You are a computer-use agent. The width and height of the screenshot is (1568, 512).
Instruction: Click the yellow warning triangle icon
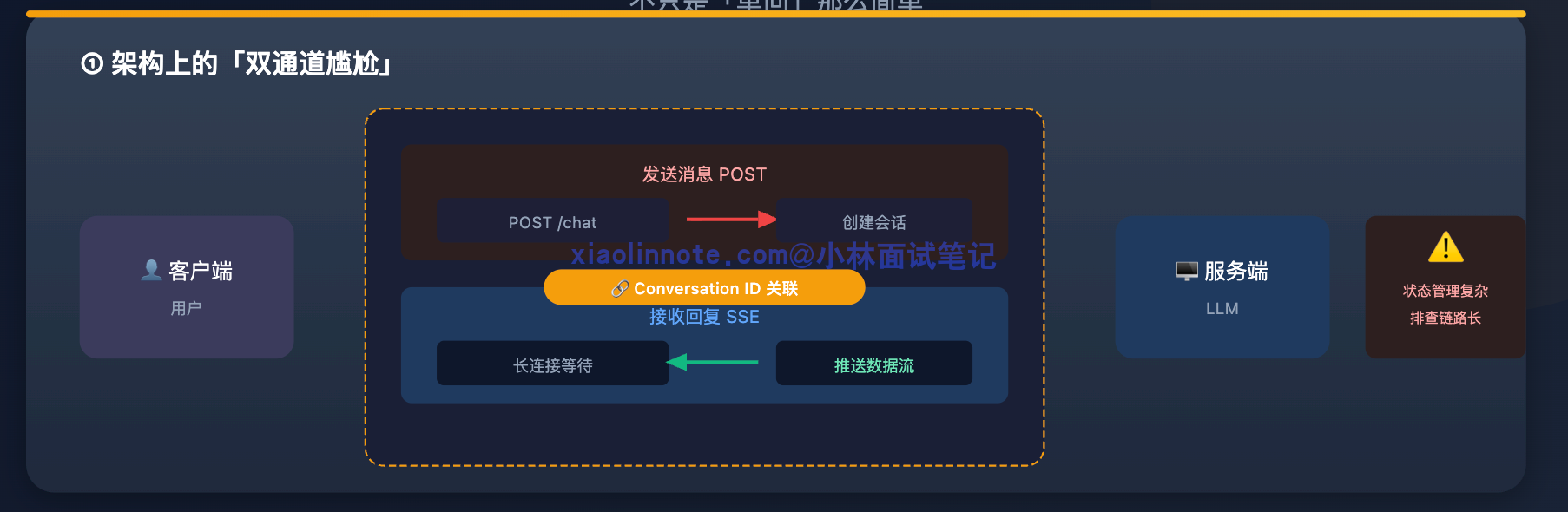[1446, 246]
